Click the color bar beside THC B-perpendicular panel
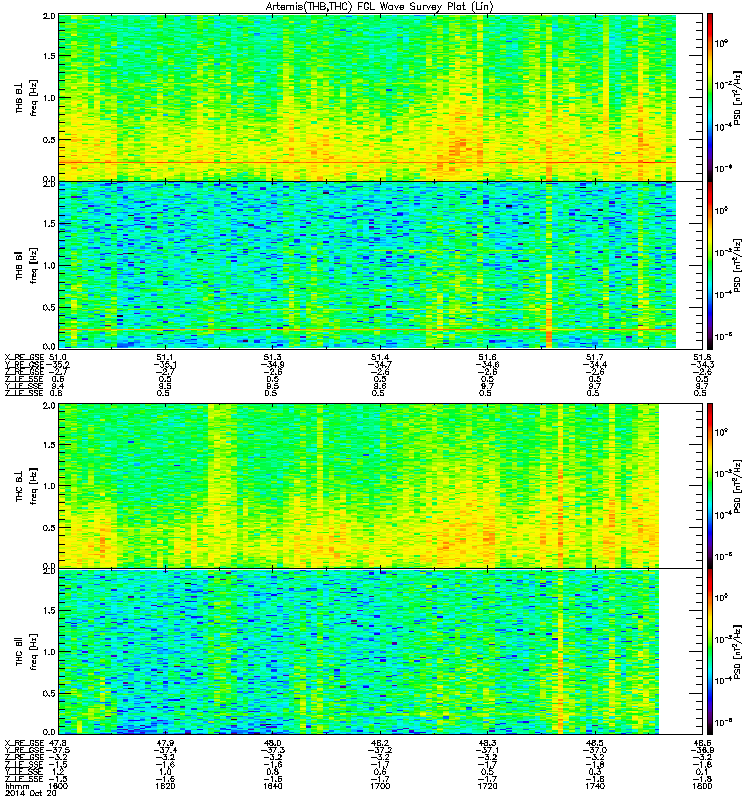This screenshot has width=750, height=800. coord(710,486)
